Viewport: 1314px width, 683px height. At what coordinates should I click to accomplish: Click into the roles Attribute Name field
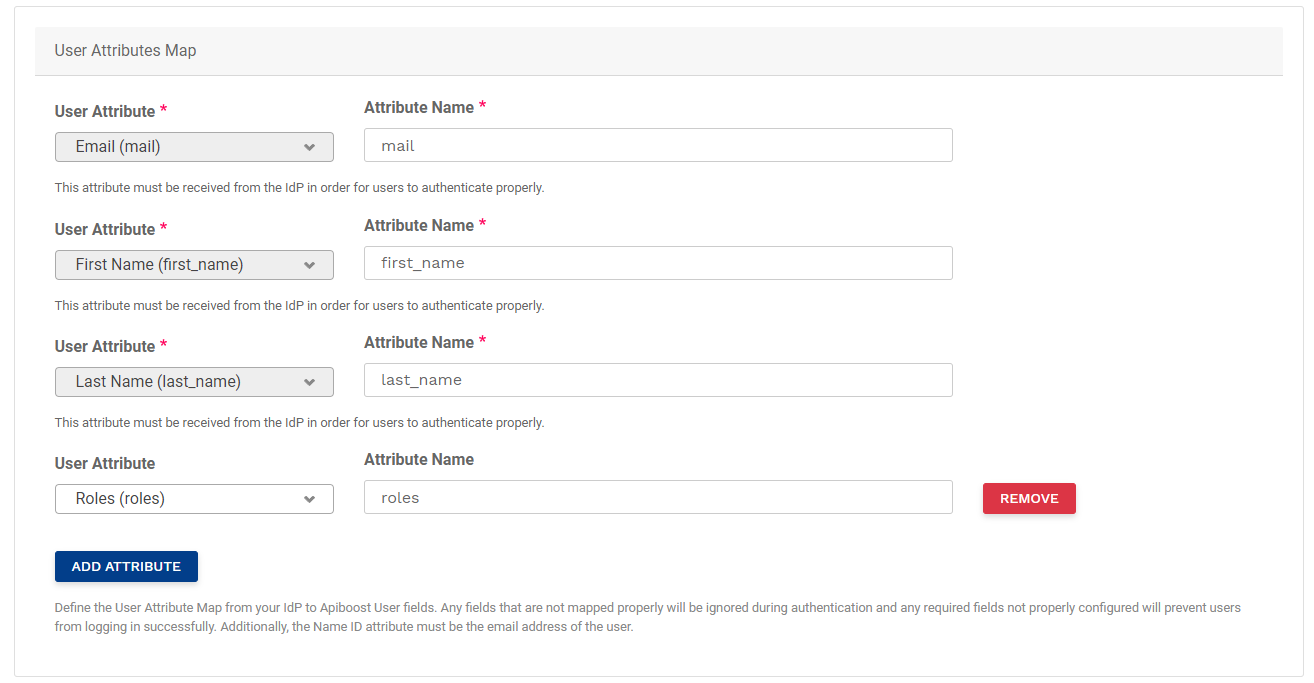click(x=658, y=497)
